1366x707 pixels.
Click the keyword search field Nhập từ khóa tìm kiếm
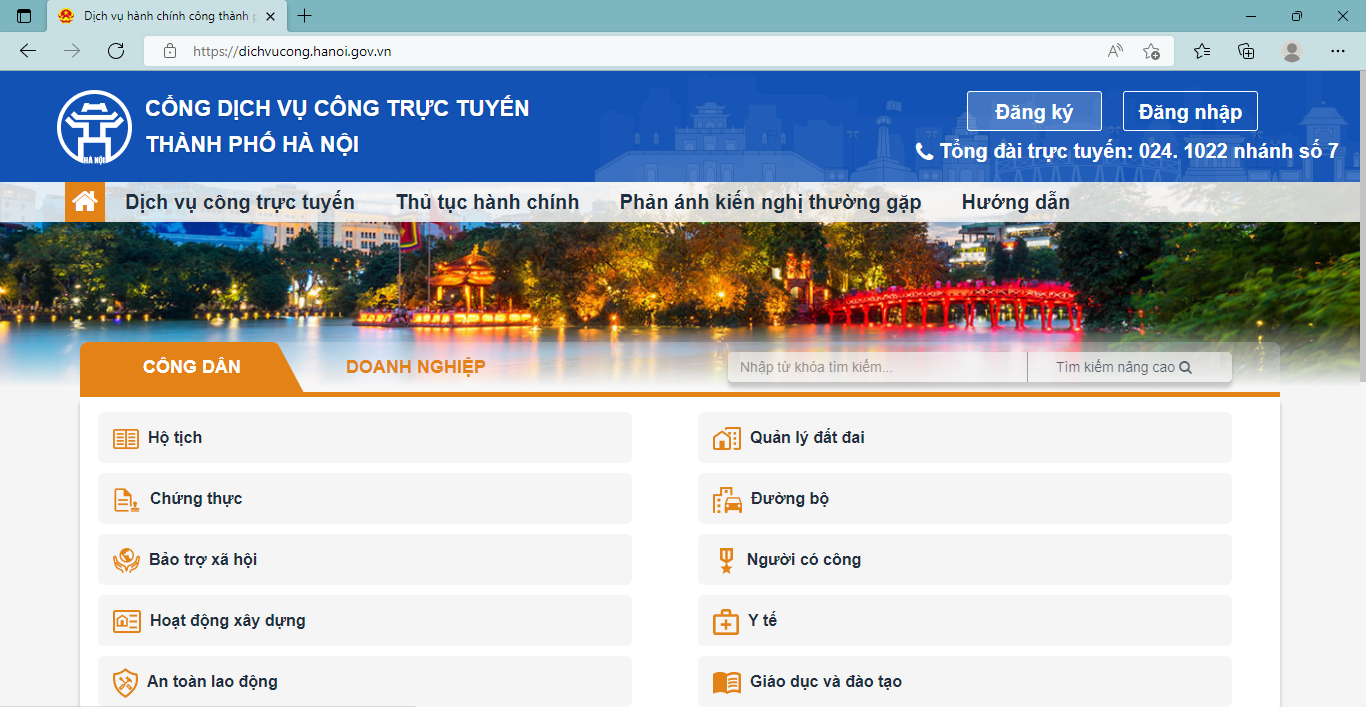coord(878,367)
